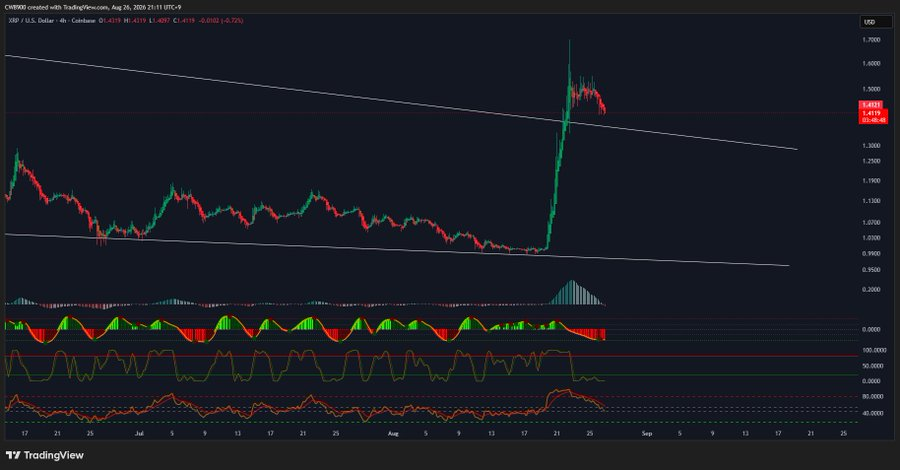Click the 40.0000 RSI scale label
The width and height of the screenshot is (900, 470).
click(872, 413)
